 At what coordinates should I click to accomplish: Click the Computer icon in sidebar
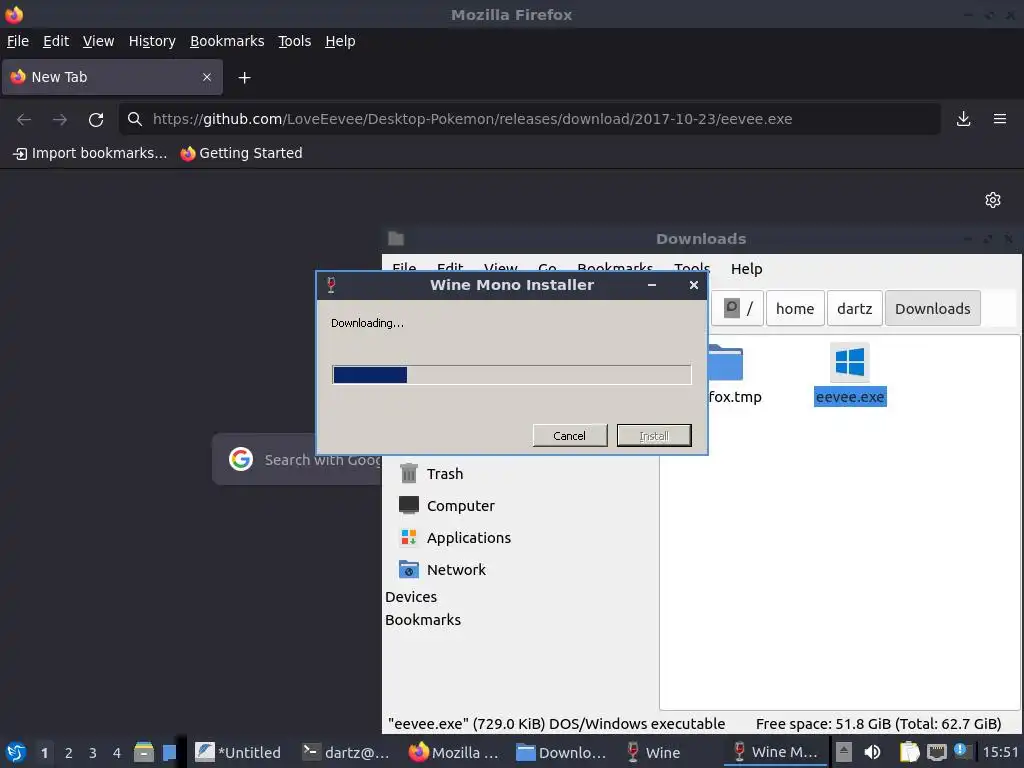pos(409,505)
